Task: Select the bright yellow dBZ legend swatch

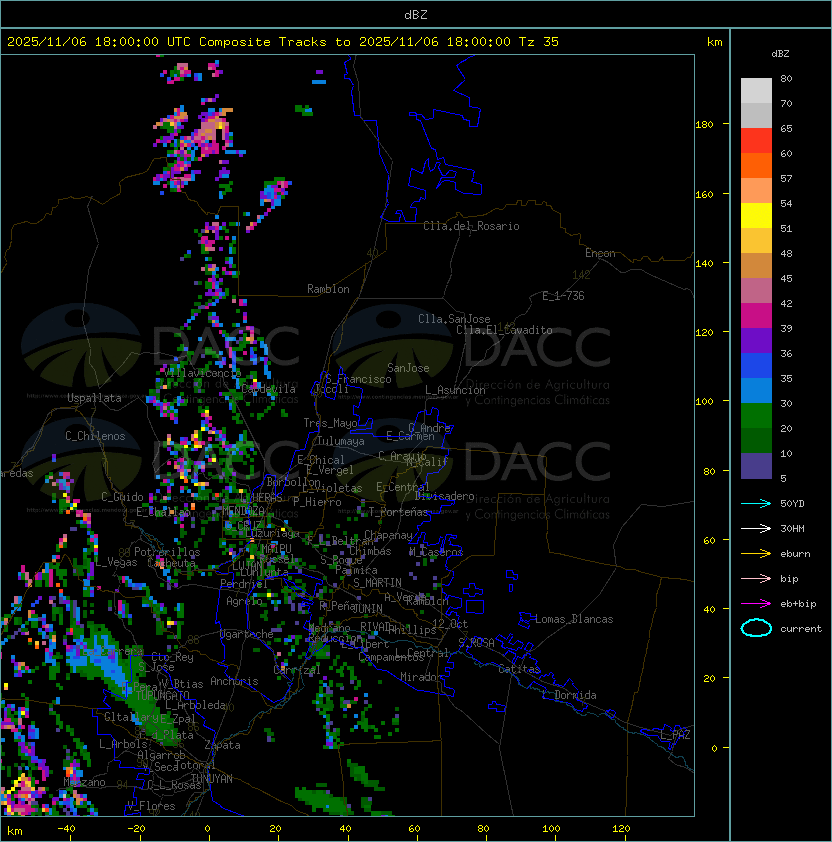Action: pos(756,216)
